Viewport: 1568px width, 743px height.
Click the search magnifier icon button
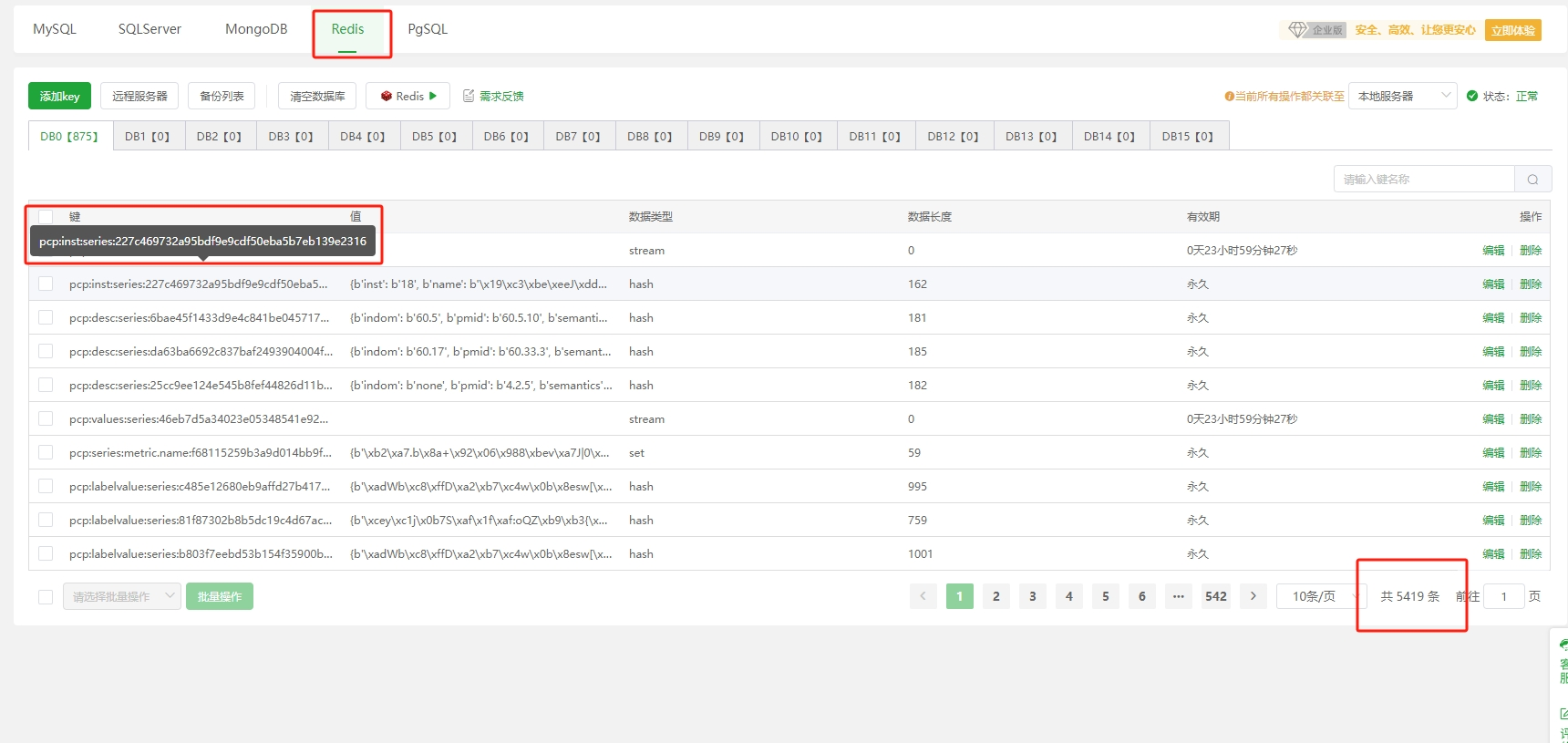click(x=1532, y=180)
